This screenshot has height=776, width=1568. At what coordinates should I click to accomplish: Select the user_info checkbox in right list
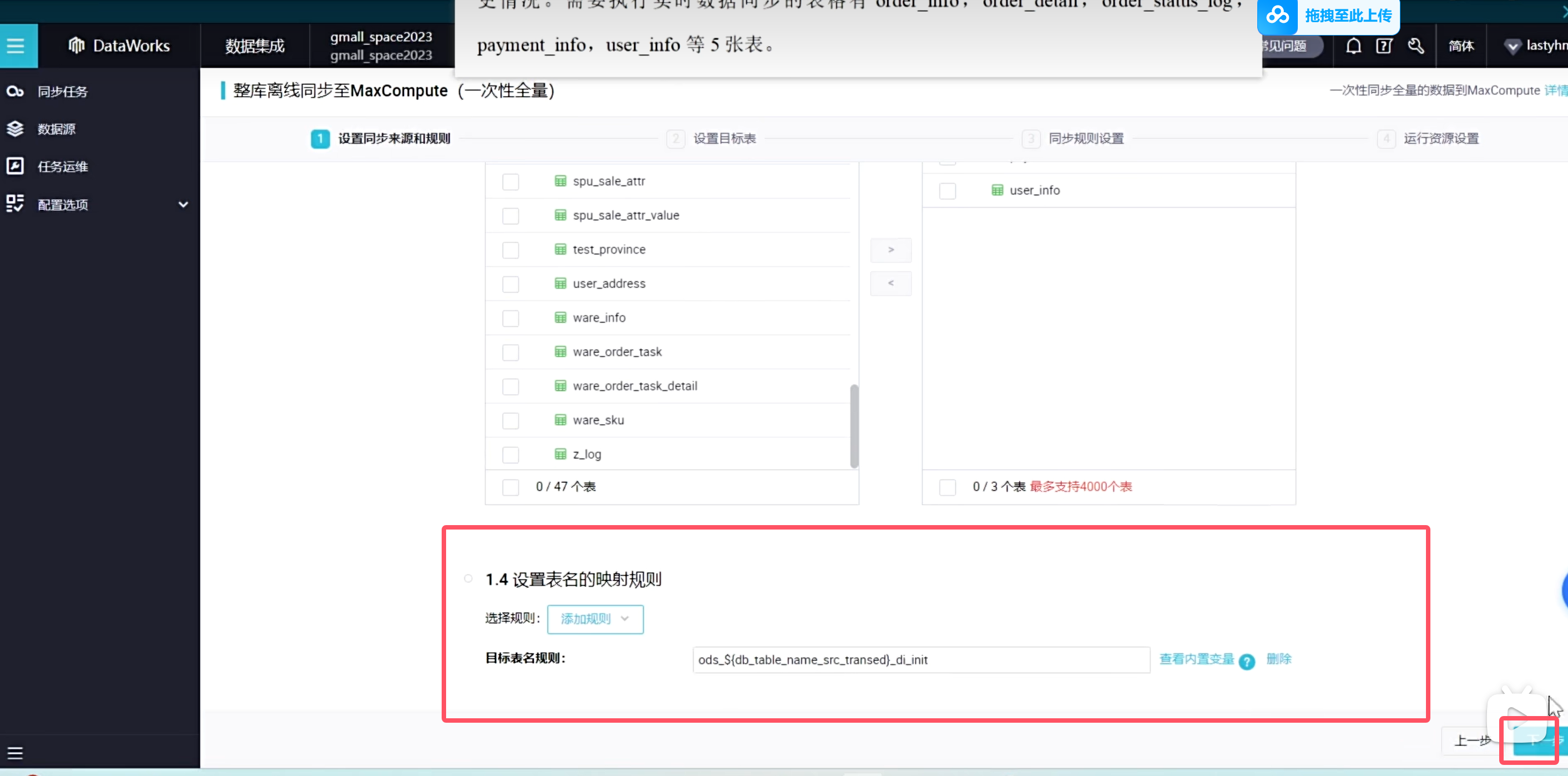pyautogui.click(x=947, y=192)
